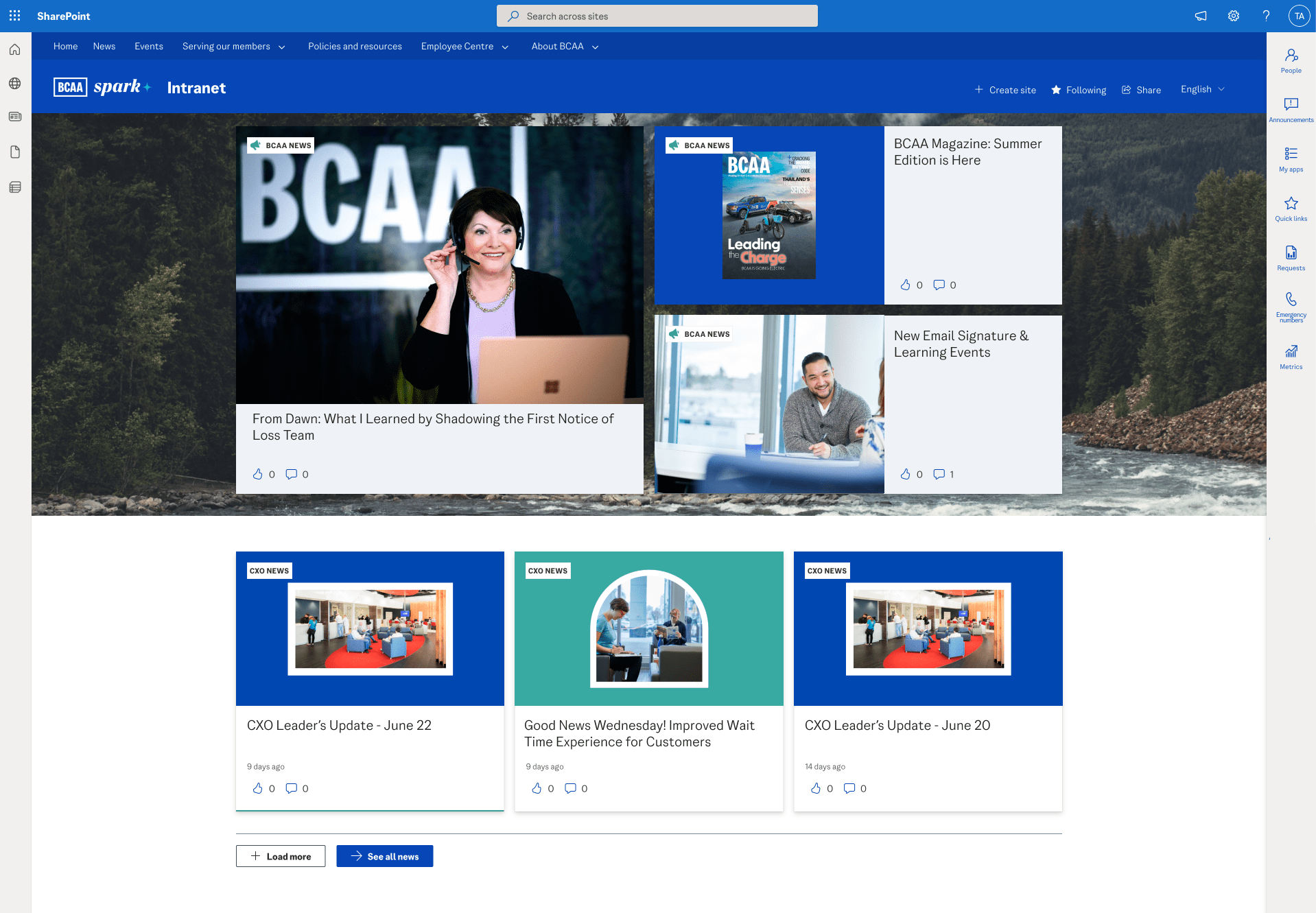Expand the Employee Centre menu

[464, 46]
